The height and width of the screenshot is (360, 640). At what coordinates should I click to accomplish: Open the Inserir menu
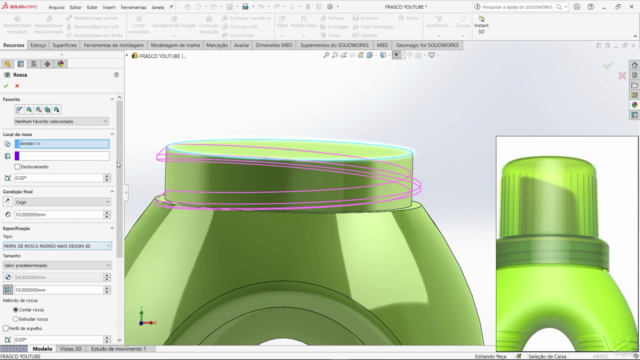pos(109,7)
